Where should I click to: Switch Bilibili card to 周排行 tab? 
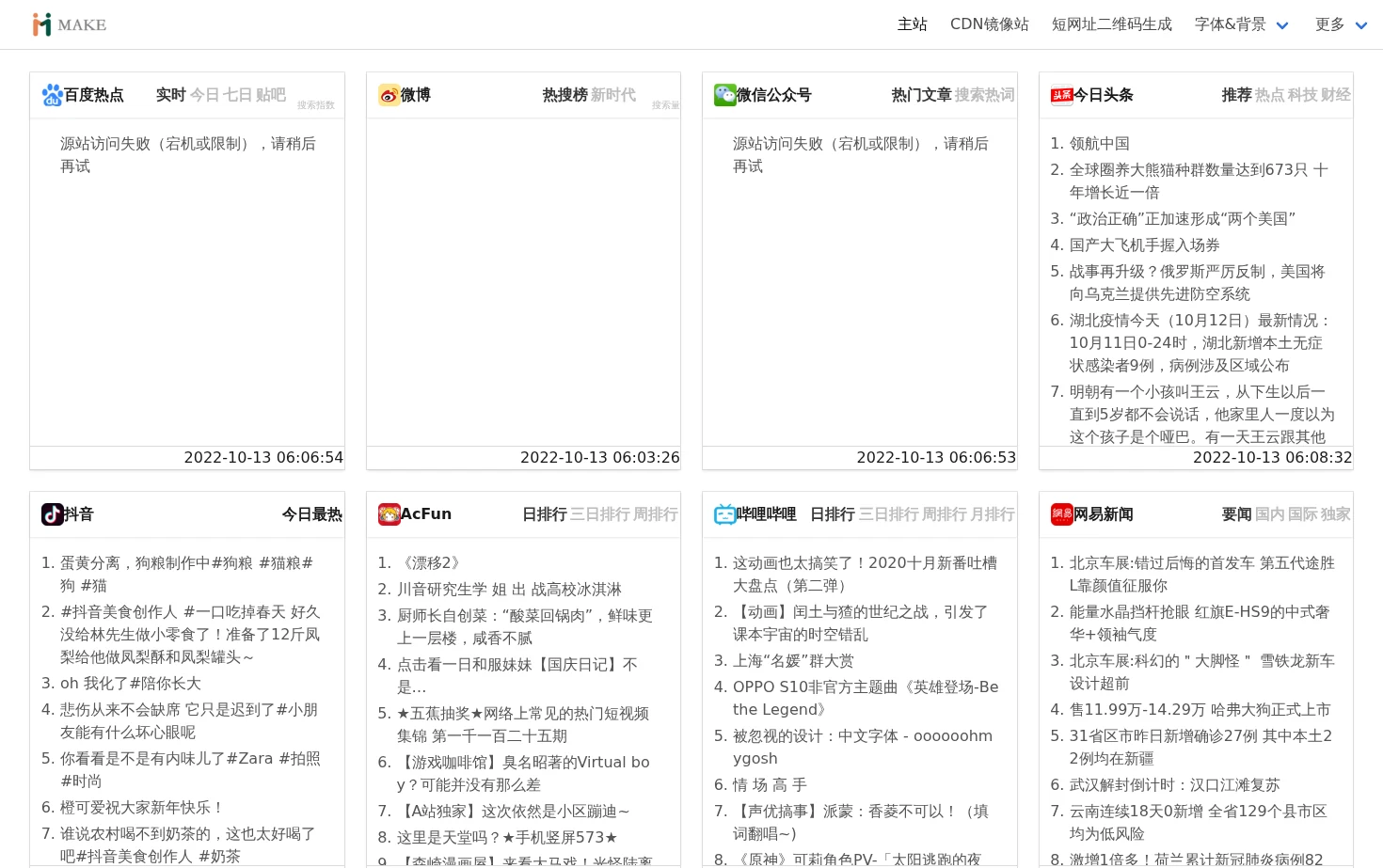[x=944, y=514]
